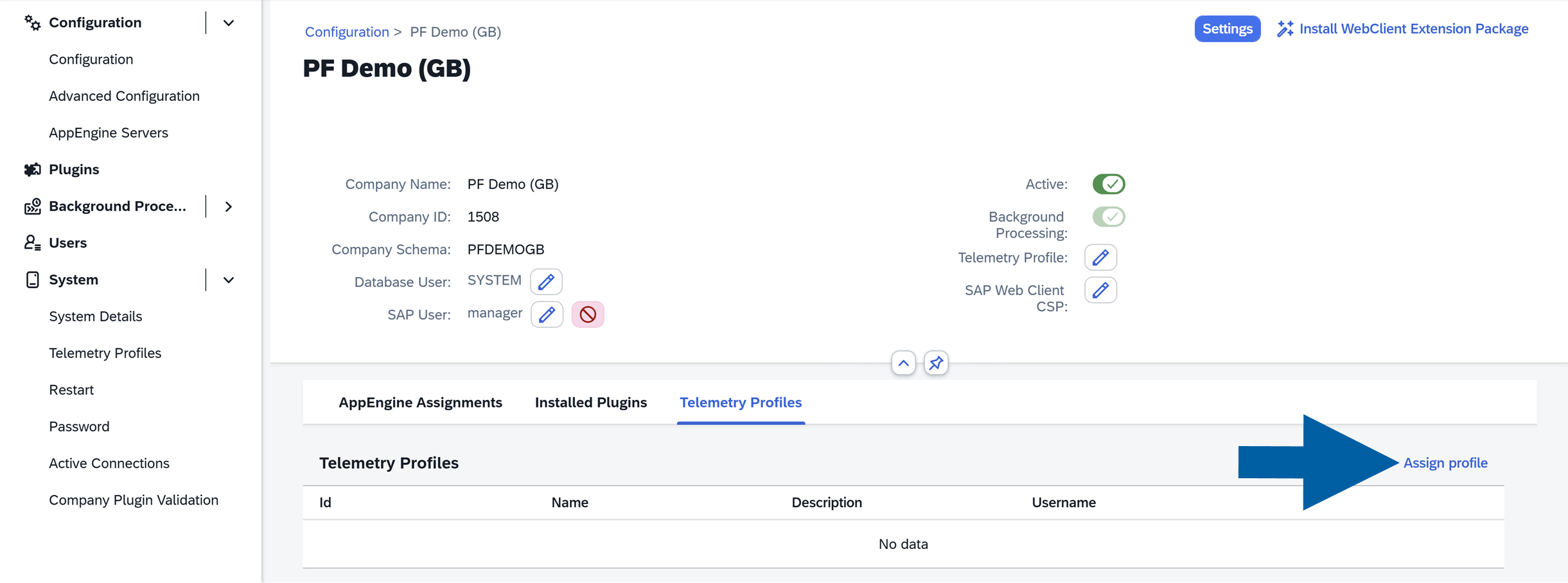1568x583 pixels.
Task: Click the company schema value PFDEMOGB
Action: click(x=506, y=250)
